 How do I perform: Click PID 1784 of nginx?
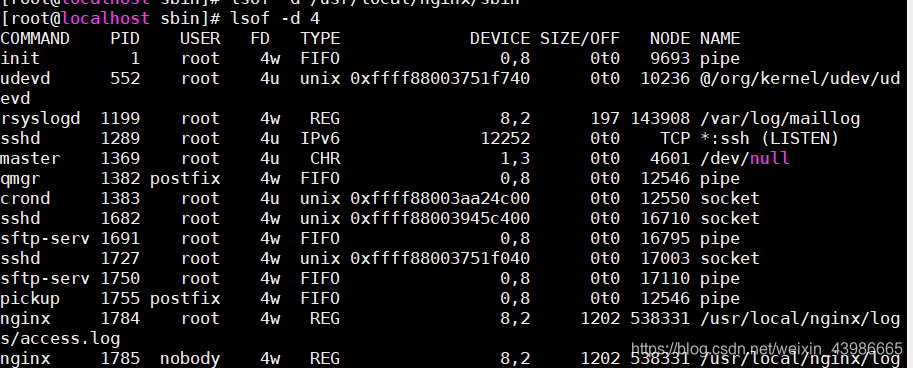[121, 319]
